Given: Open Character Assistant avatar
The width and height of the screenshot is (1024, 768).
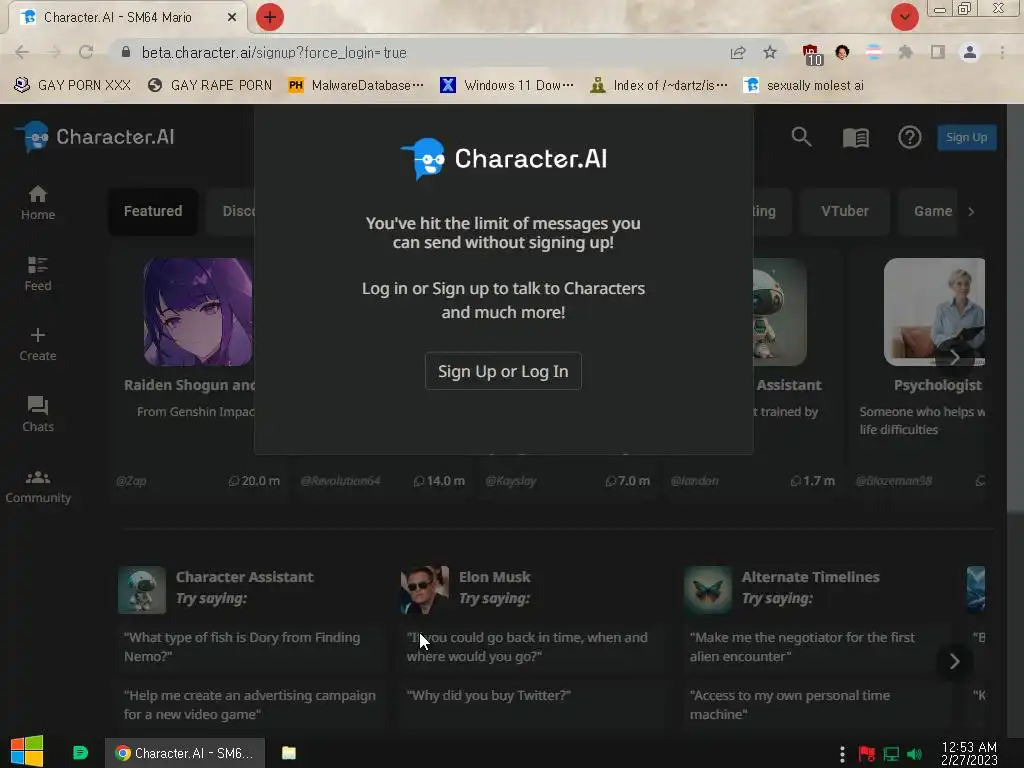Looking at the screenshot, I should (142, 590).
